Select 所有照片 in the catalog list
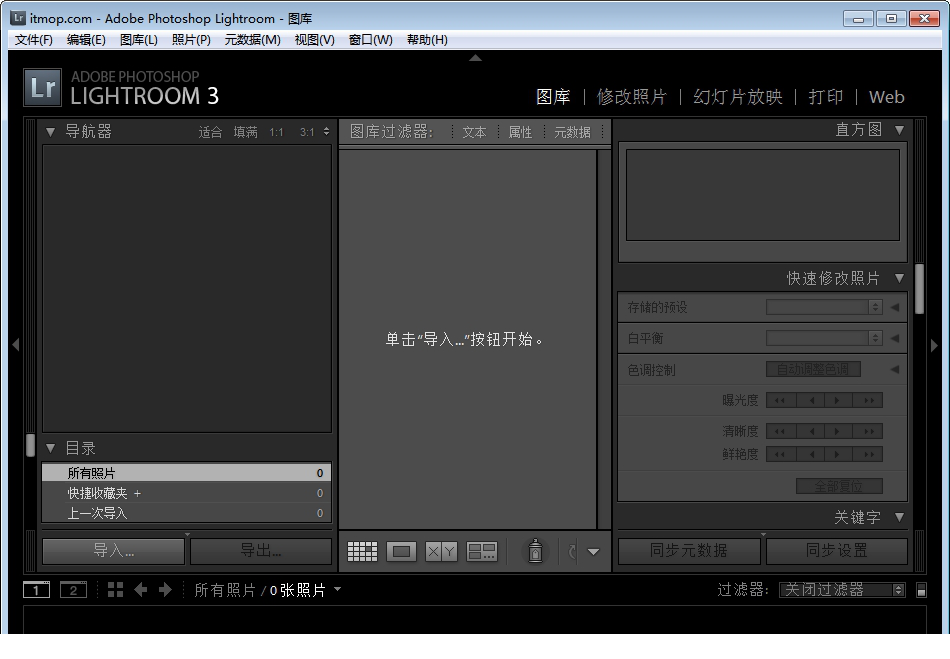 [x=186, y=472]
